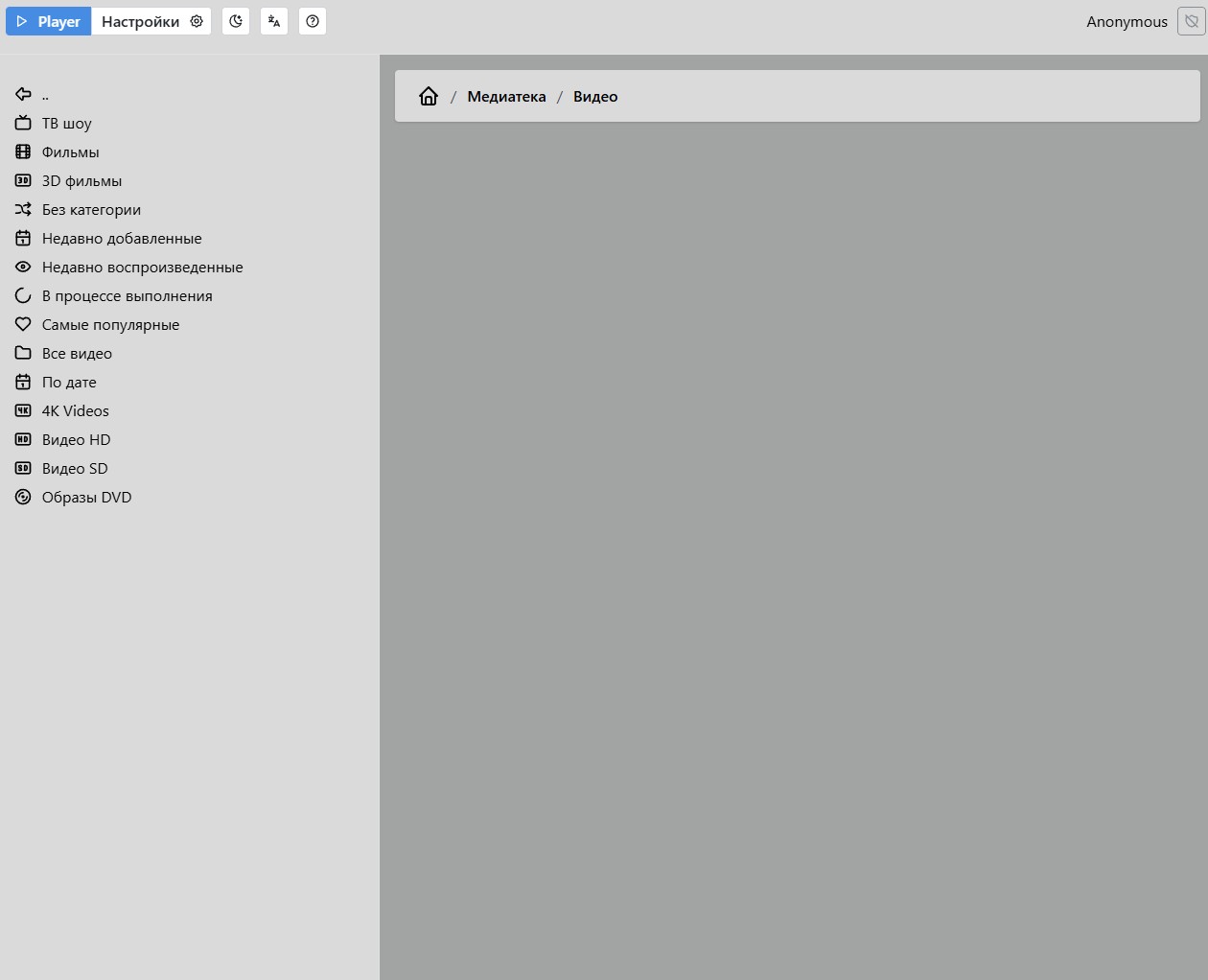Screen dimensions: 1208x980
Task: Open the language translation selector
Action: click(274, 21)
